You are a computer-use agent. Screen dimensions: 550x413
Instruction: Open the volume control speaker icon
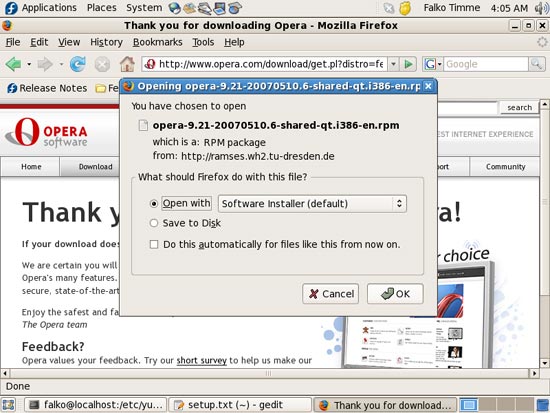coord(542,8)
